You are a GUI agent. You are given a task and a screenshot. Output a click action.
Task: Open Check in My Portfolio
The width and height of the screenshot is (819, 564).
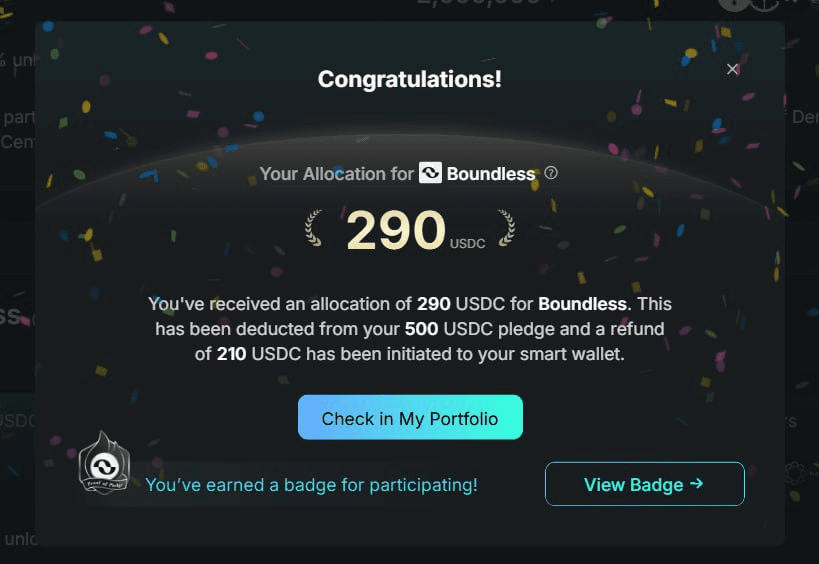coord(410,417)
